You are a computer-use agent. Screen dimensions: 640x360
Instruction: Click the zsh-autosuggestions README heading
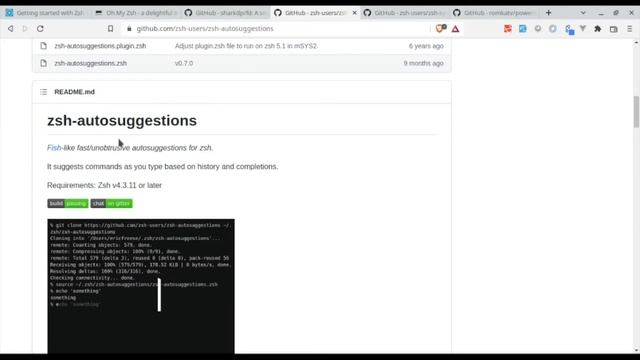(x=122, y=120)
